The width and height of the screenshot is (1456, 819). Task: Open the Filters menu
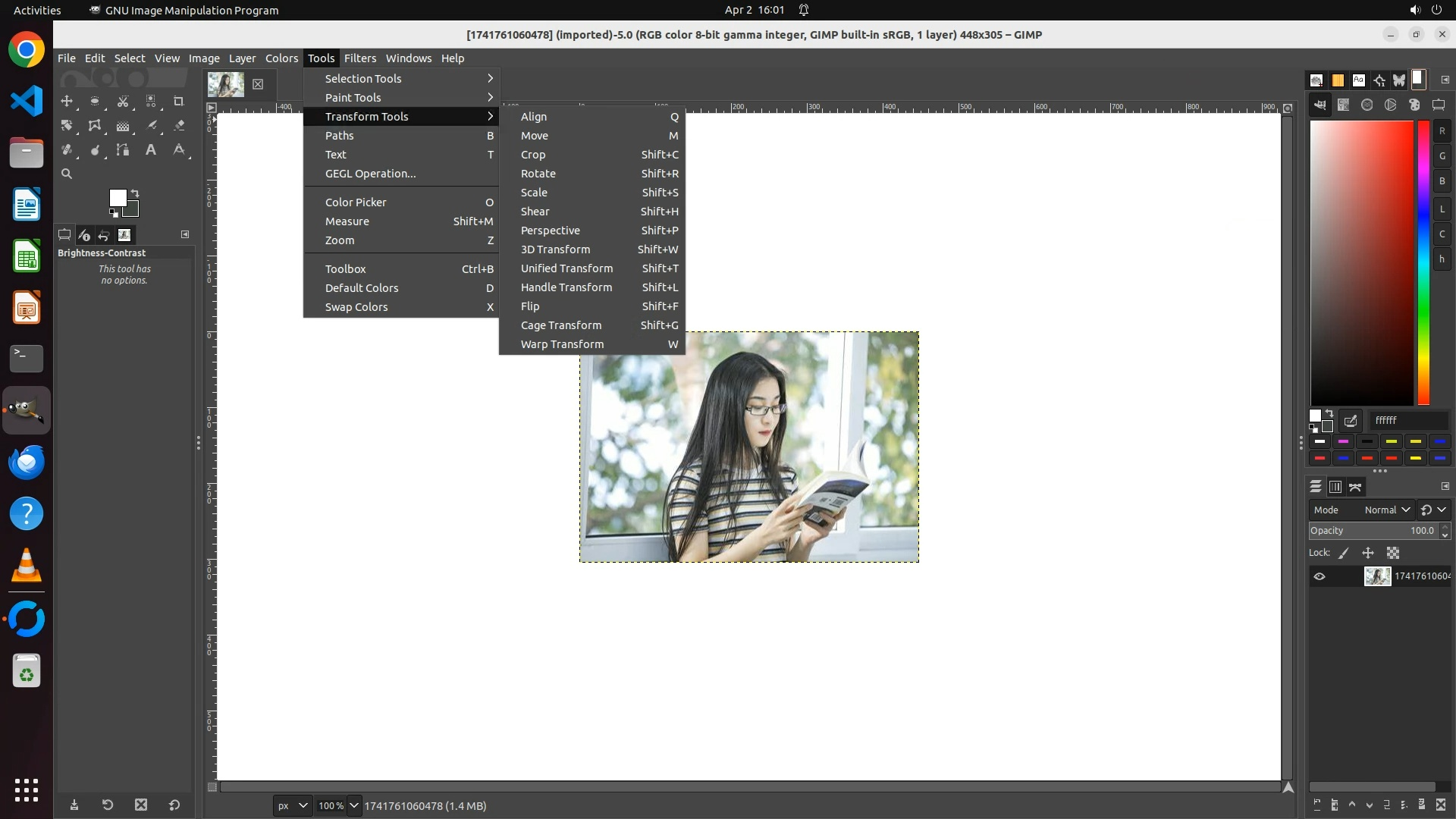coord(359,58)
